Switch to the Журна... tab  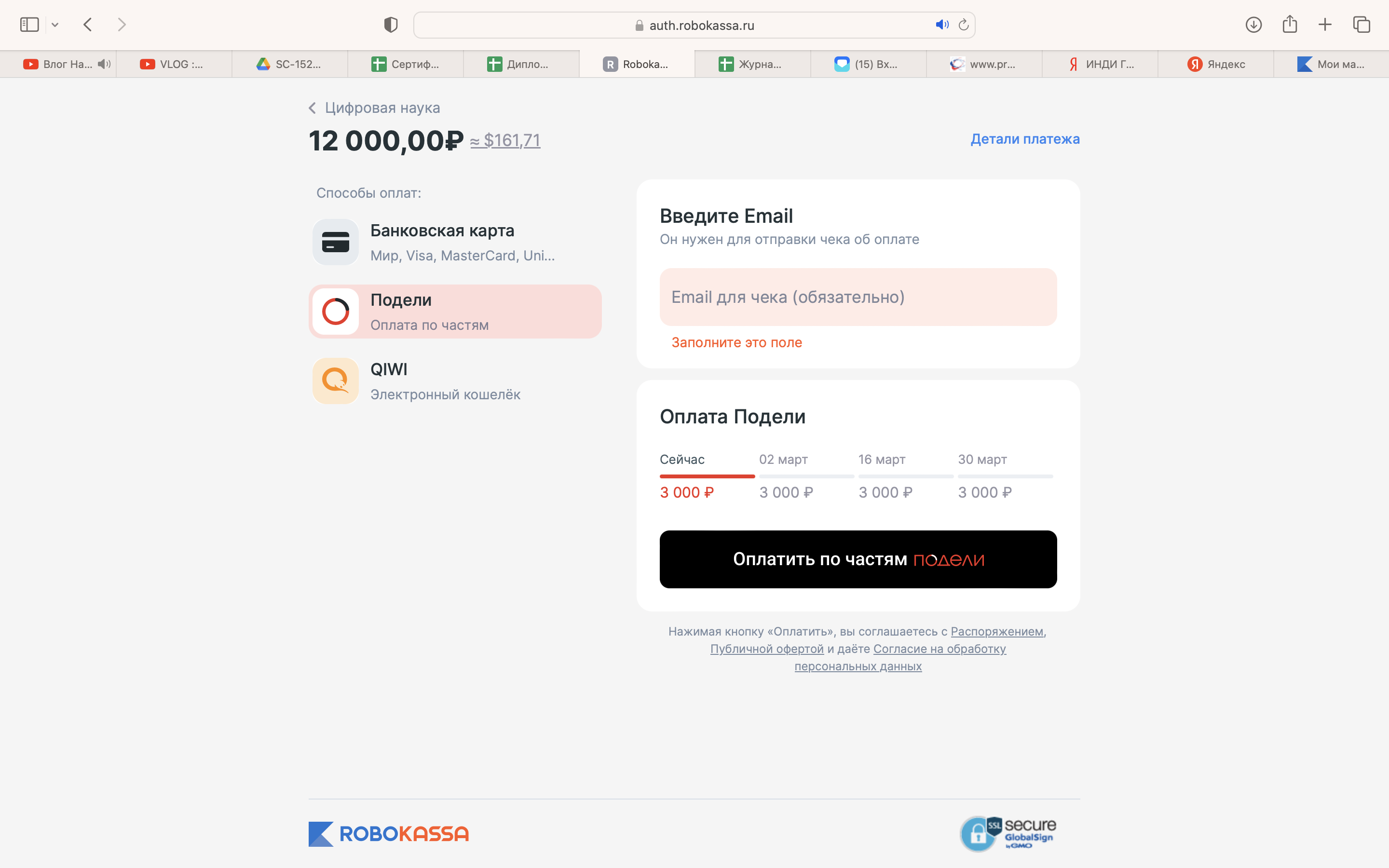pyautogui.click(x=752, y=64)
